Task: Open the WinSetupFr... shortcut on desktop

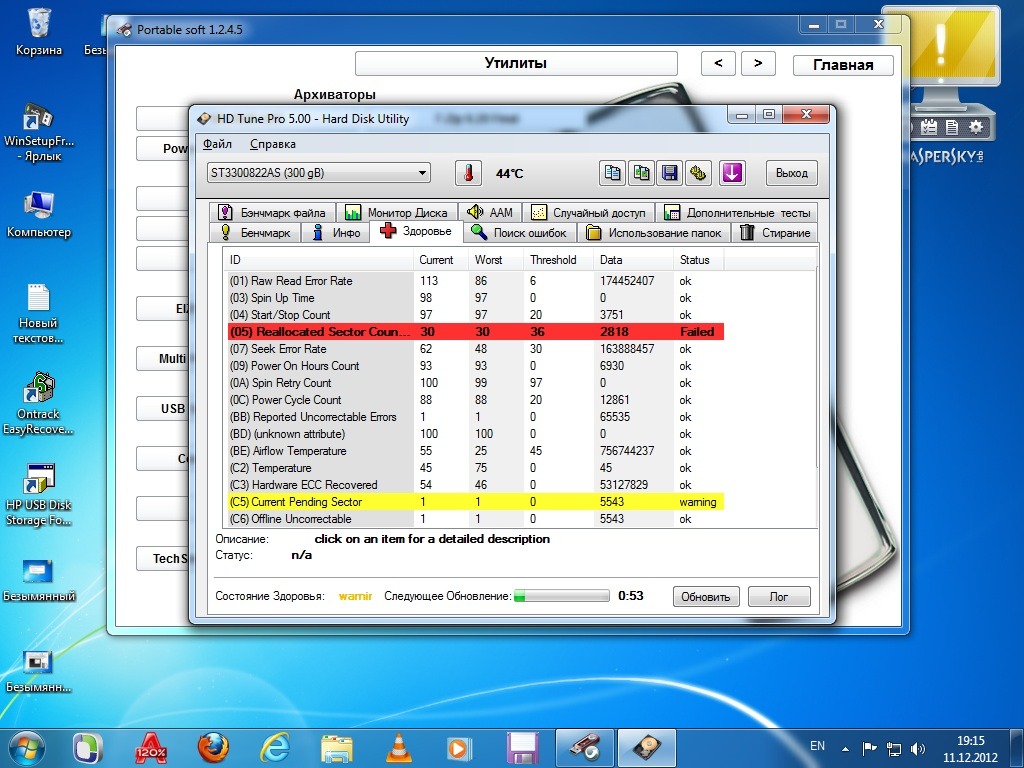Action: 39,133
